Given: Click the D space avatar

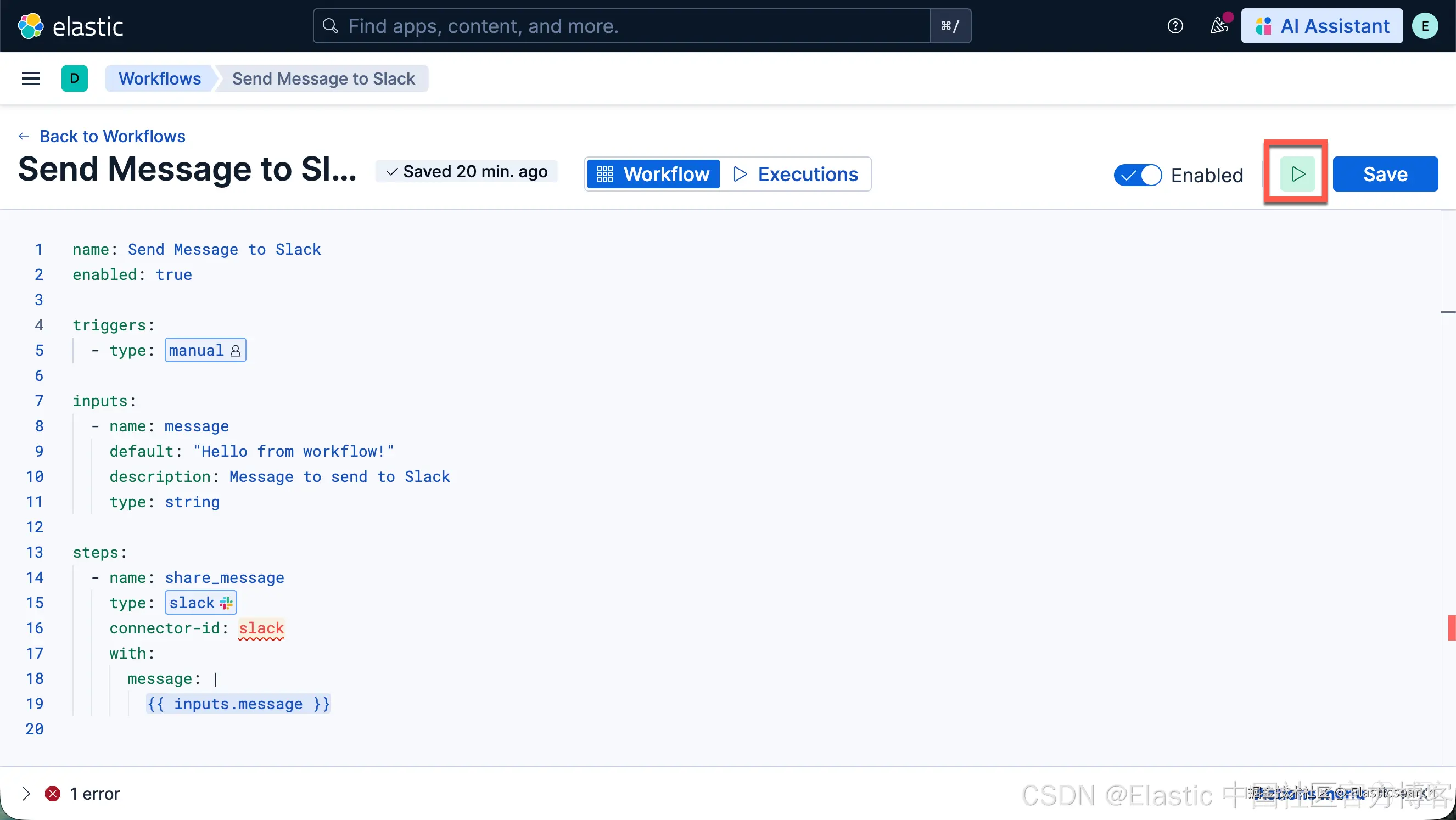Looking at the screenshot, I should [75, 78].
